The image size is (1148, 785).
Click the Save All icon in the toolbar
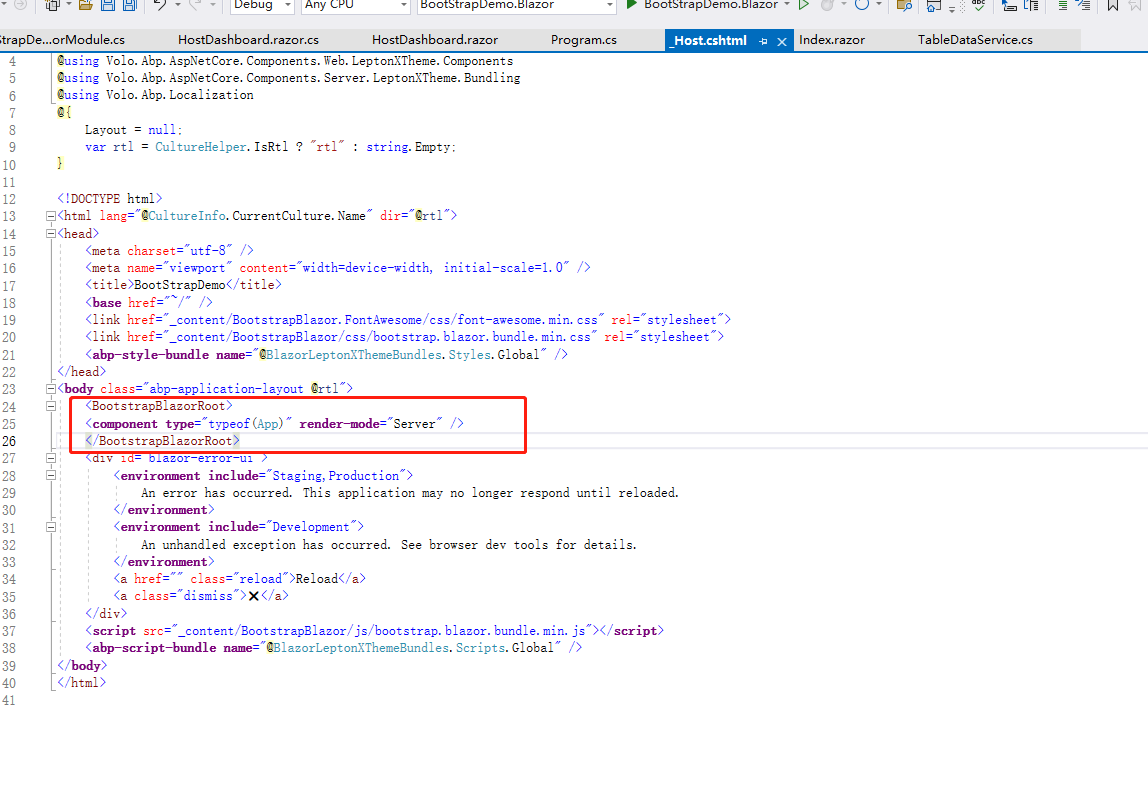[x=130, y=7]
